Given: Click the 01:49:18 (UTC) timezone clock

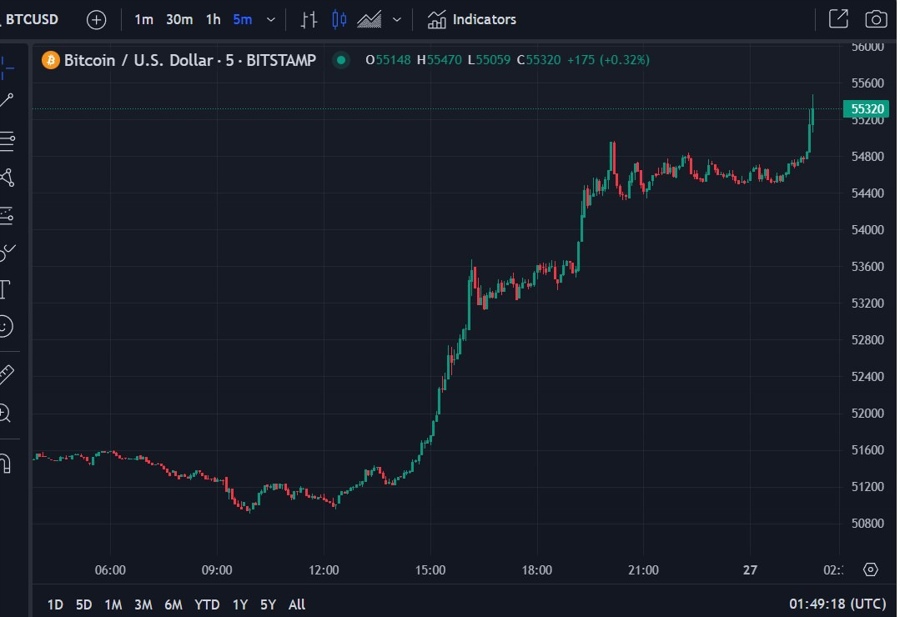Looking at the screenshot, I should [837, 604].
